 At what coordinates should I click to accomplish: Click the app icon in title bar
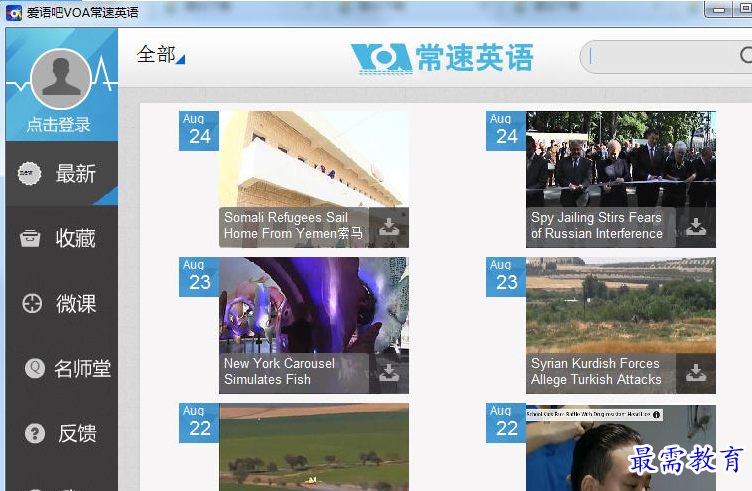click(14, 13)
